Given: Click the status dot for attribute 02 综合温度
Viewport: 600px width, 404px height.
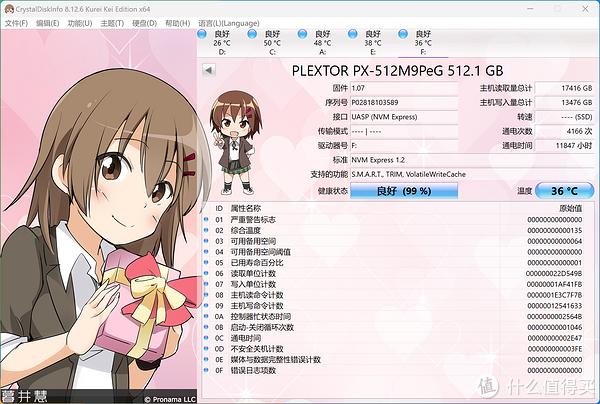Looking at the screenshot, I should pos(206,230).
